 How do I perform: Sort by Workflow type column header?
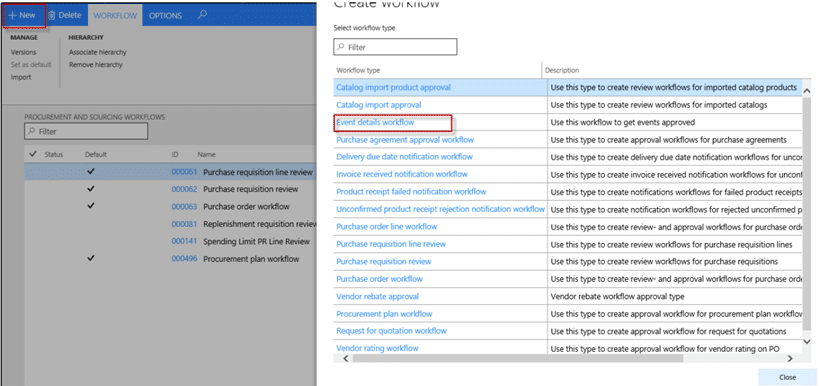(x=358, y=70)
